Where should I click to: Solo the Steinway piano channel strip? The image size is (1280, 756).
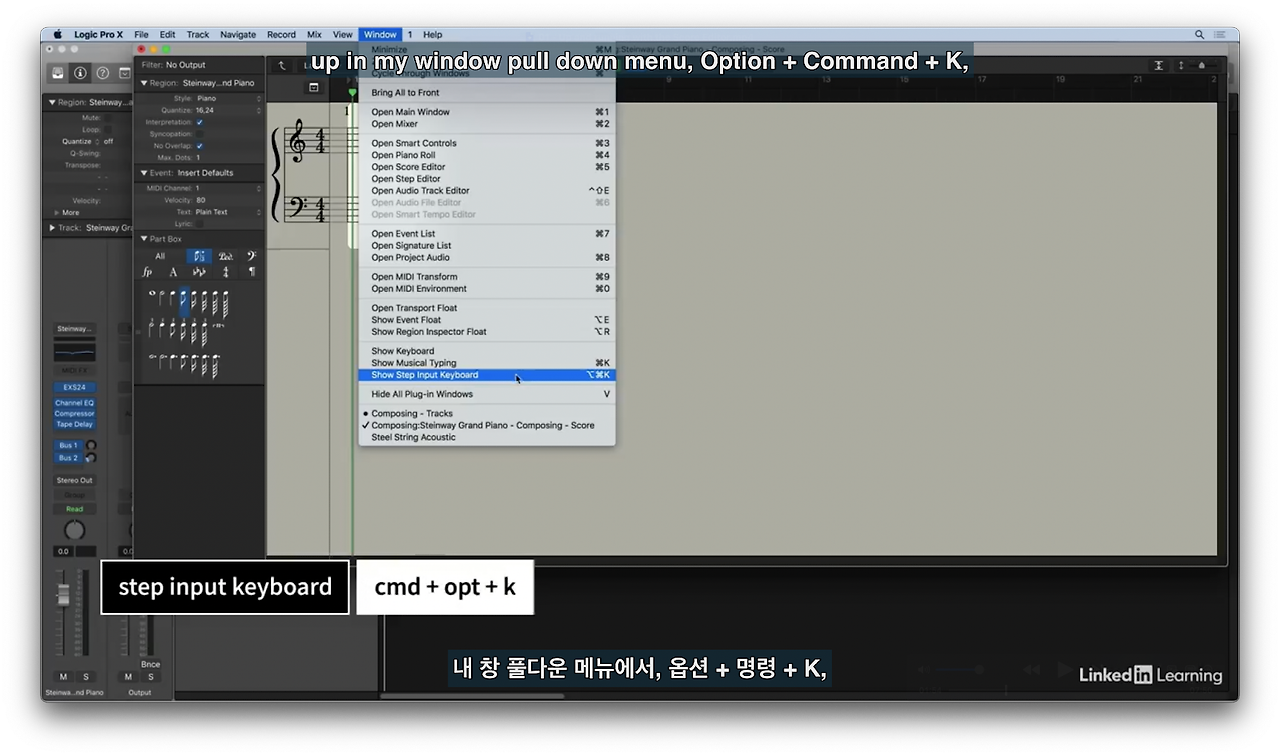click(x=85, y=677)
